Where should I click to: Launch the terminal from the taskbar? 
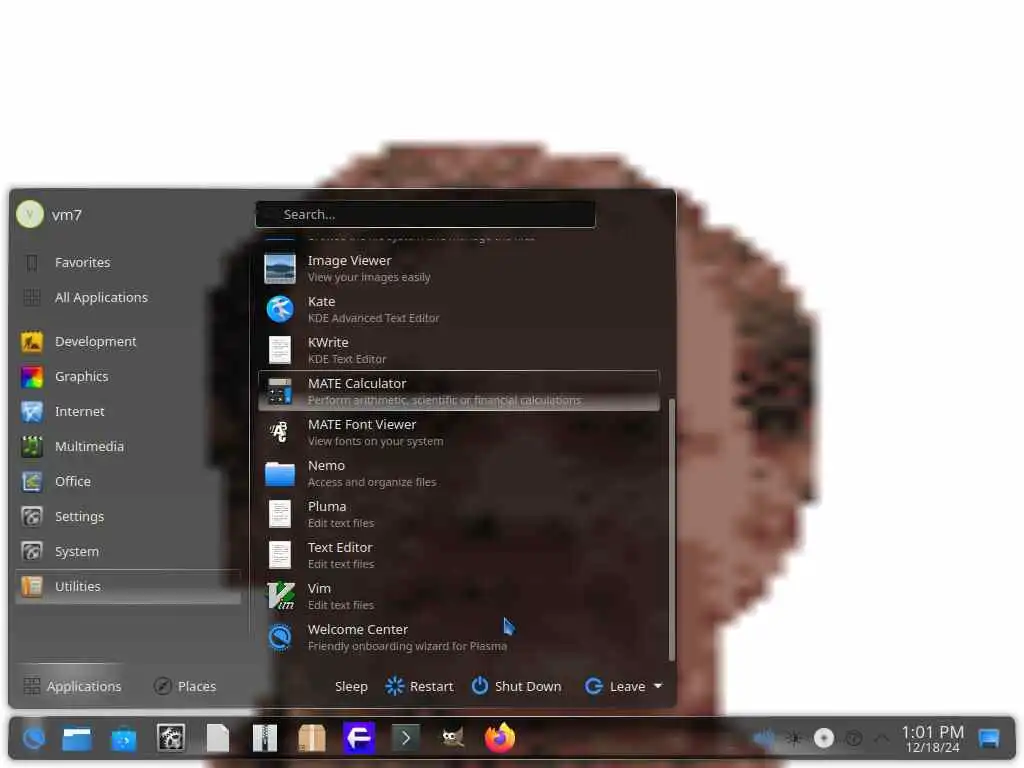pos(406,739)
